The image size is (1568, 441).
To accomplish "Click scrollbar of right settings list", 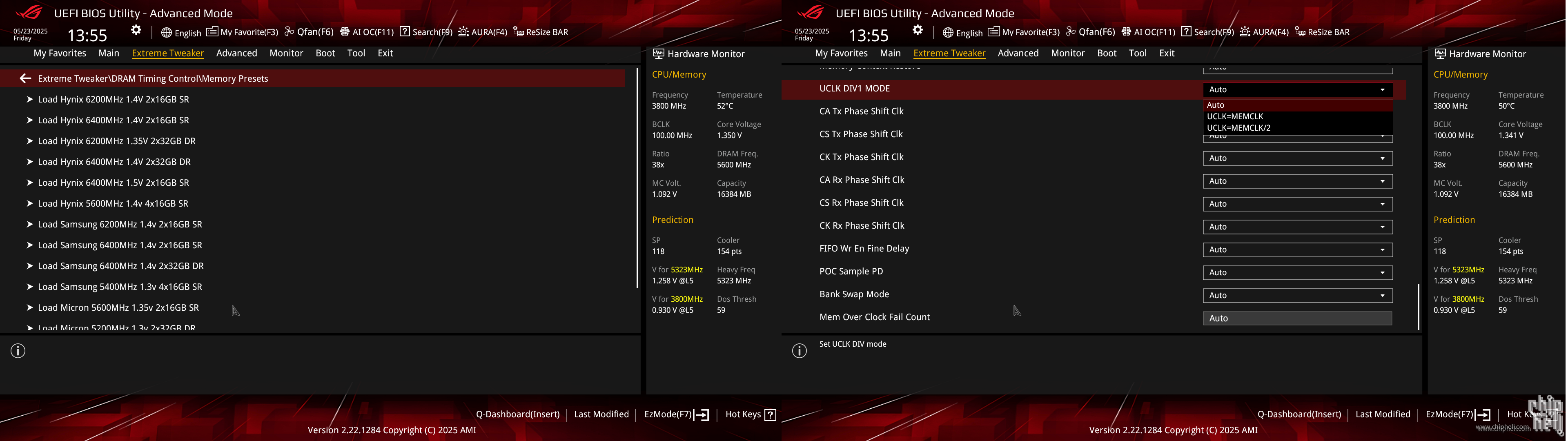I will pos(1418,307).
